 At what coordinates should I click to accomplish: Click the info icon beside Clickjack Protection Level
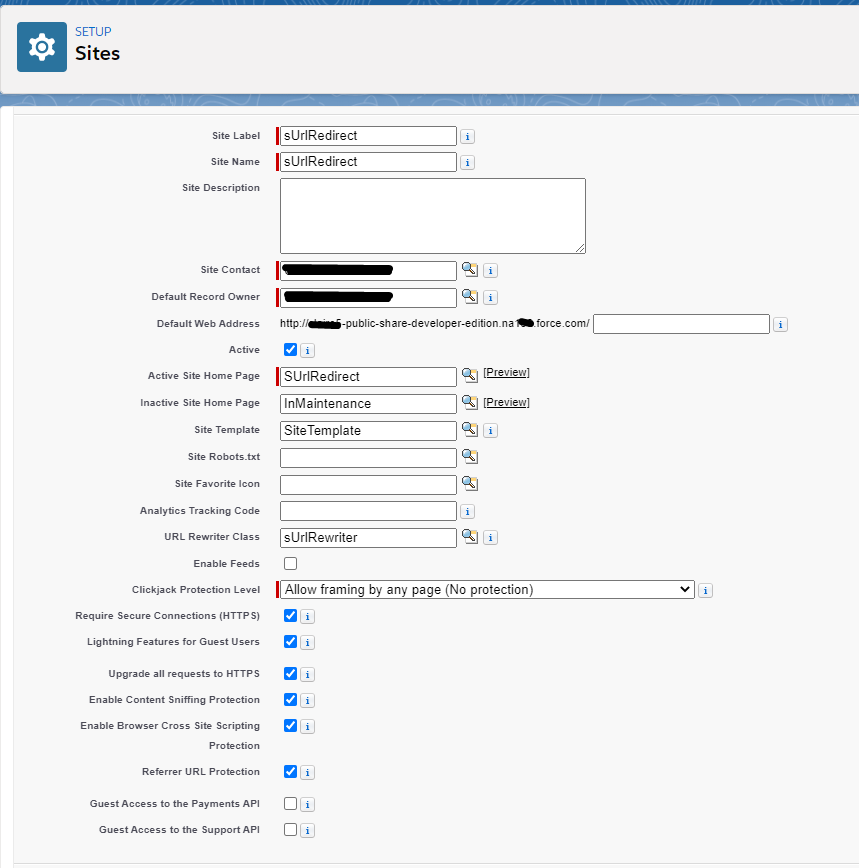pos(705,590)
